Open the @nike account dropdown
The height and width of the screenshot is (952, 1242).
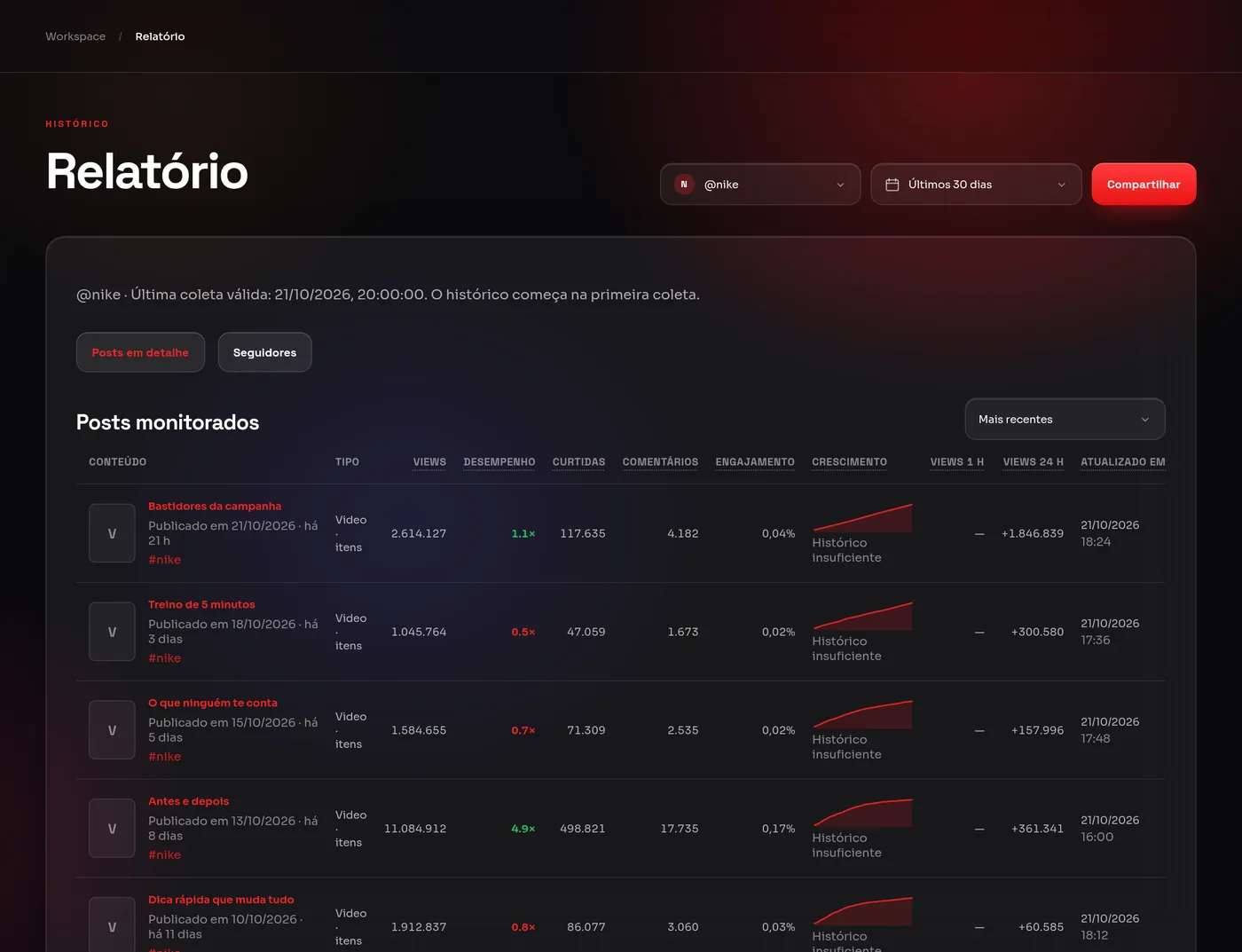[x=760, y=185]
